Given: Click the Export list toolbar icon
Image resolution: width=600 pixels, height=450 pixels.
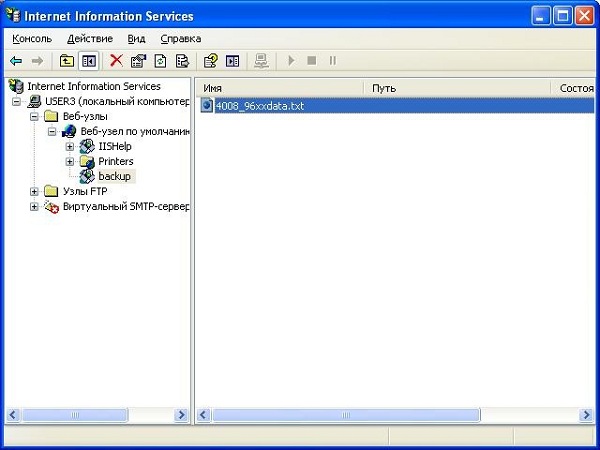Looking at the screenshot, I should 182,61.
